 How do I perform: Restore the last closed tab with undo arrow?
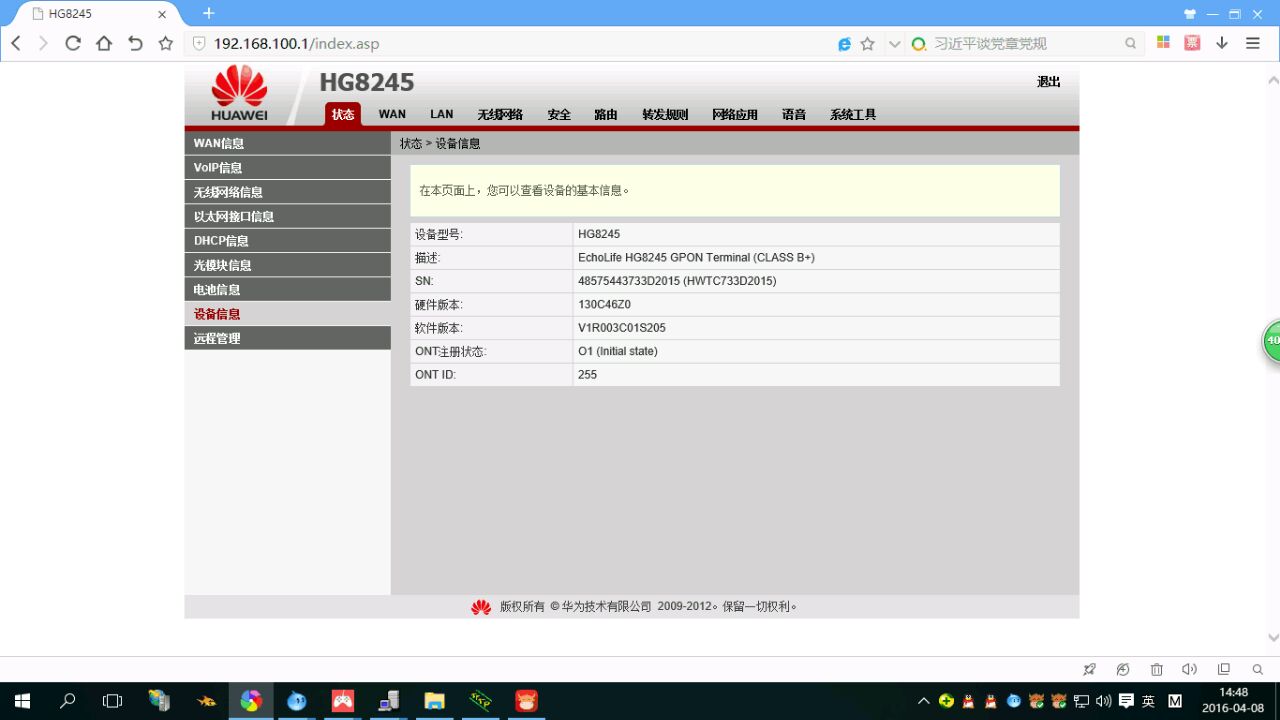(x=135, y=43)
